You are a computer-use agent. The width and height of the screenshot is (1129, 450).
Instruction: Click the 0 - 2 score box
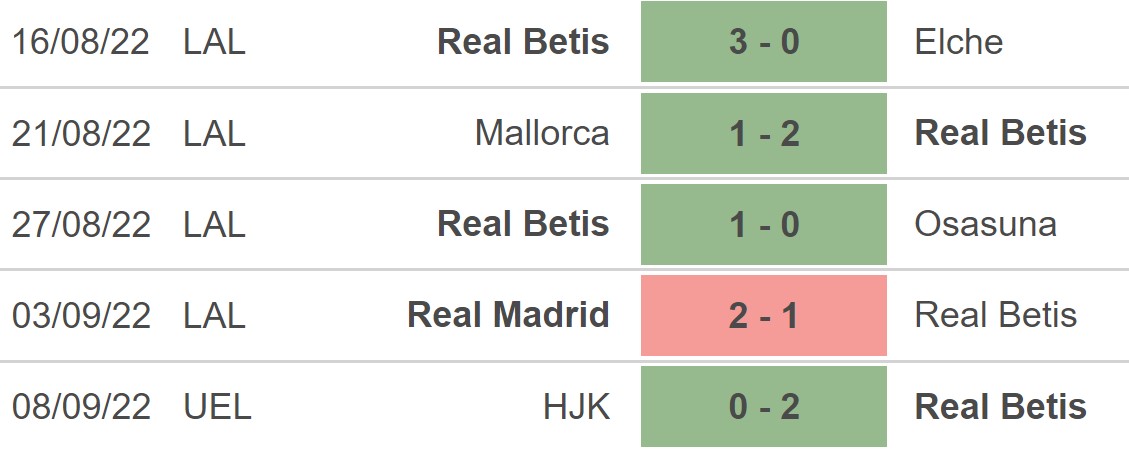pos(763,406)
